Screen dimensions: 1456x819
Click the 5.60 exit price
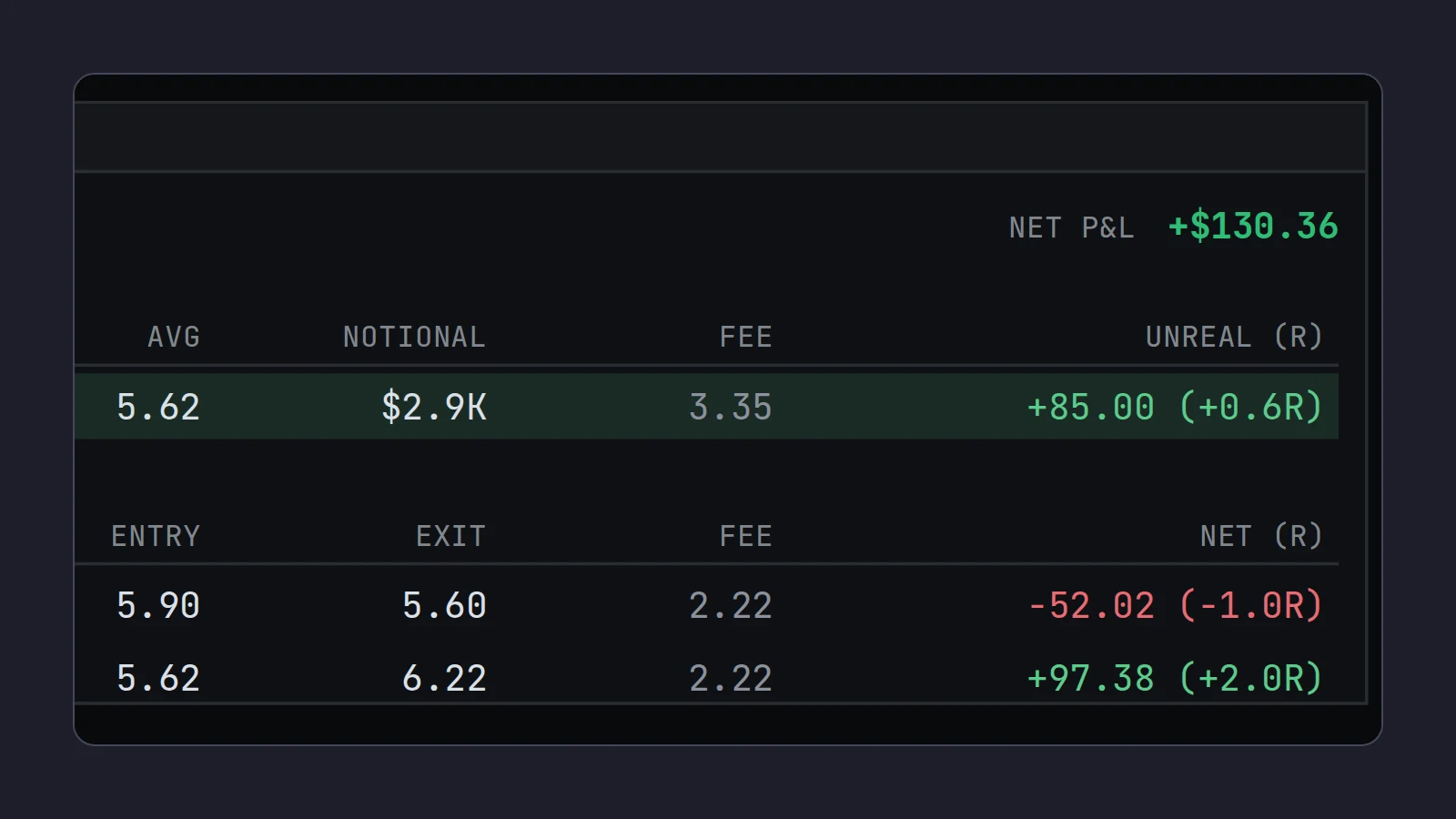444,605
